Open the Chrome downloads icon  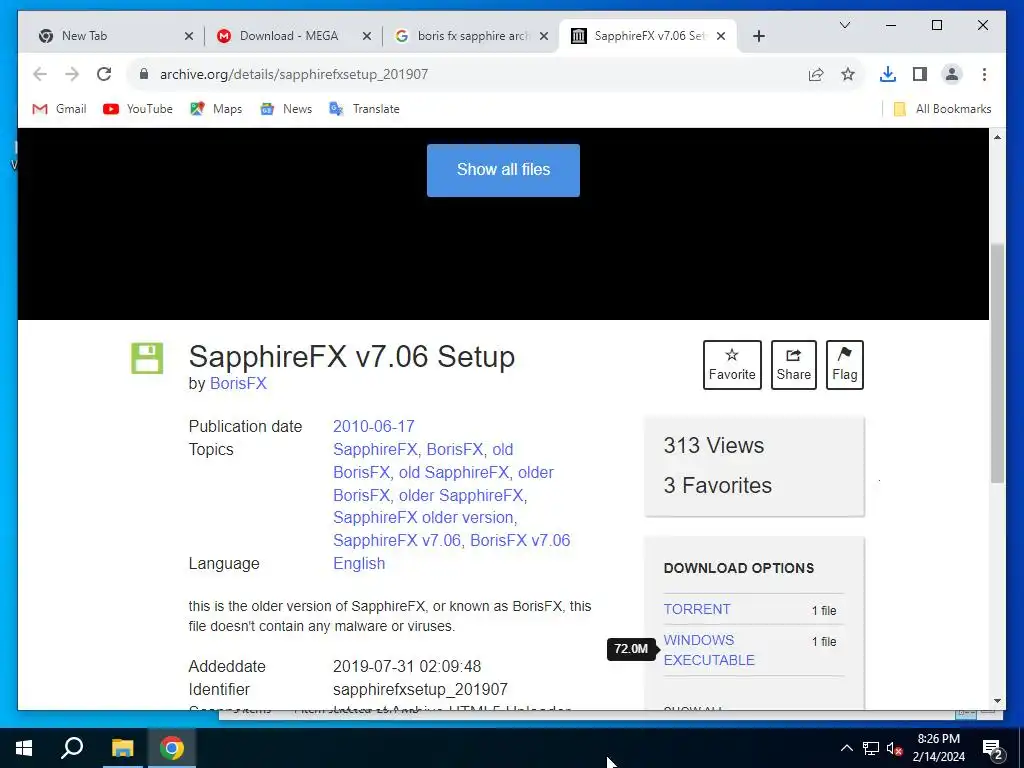888,74
